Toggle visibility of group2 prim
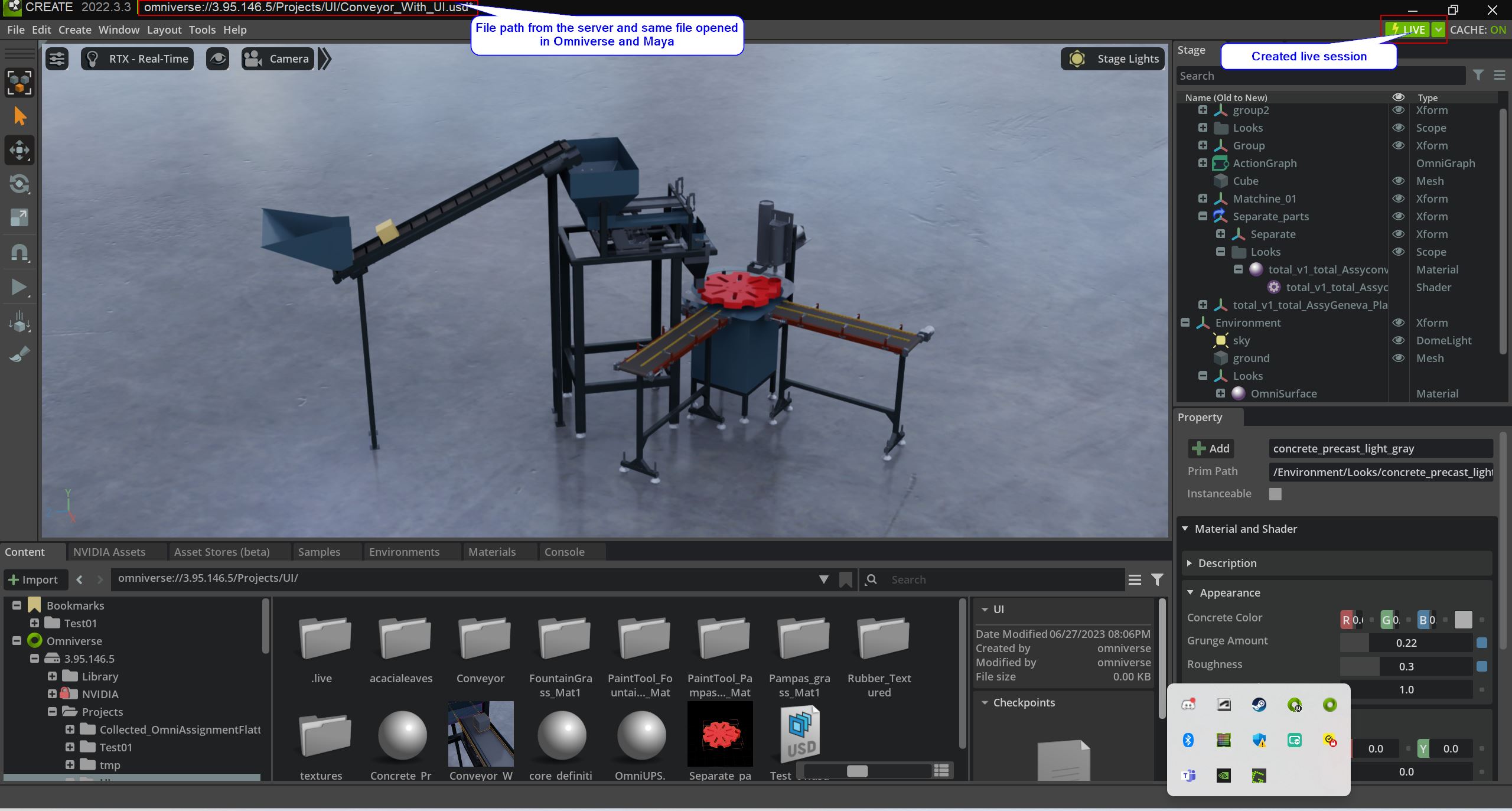 [1398, 110]
